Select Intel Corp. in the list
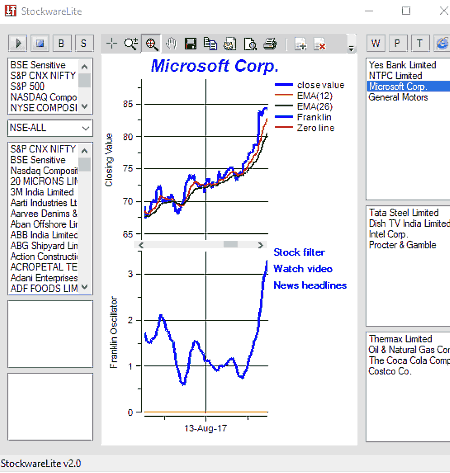 (x=387, y=234)
